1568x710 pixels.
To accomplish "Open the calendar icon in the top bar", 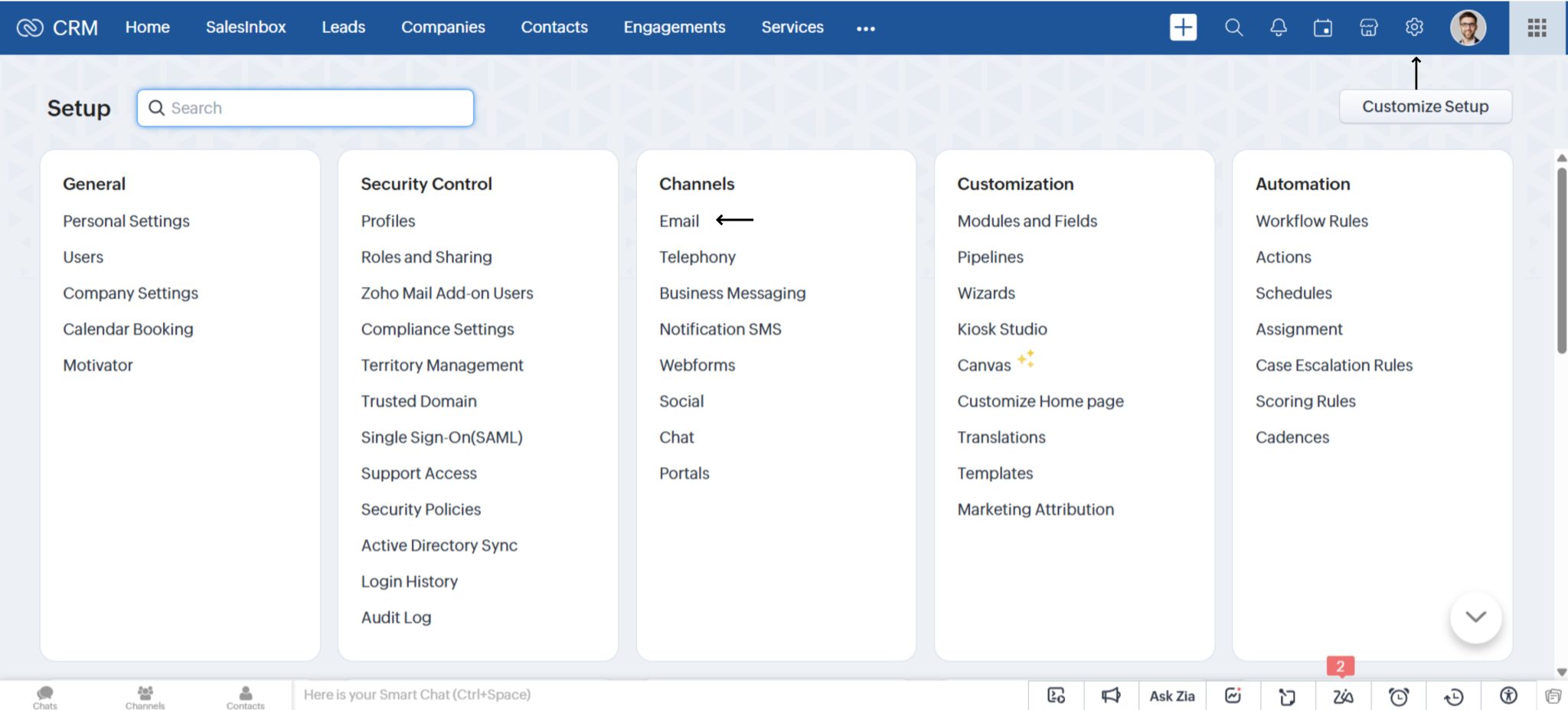I will click(1323, 27).
